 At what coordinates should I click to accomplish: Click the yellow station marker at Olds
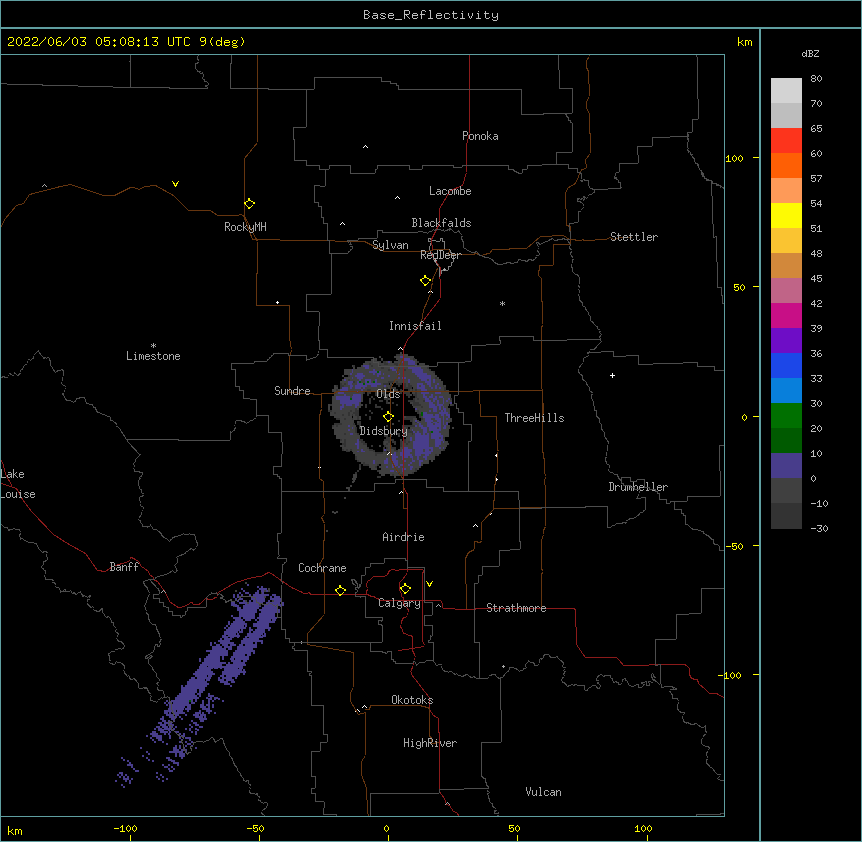[388, 417]
